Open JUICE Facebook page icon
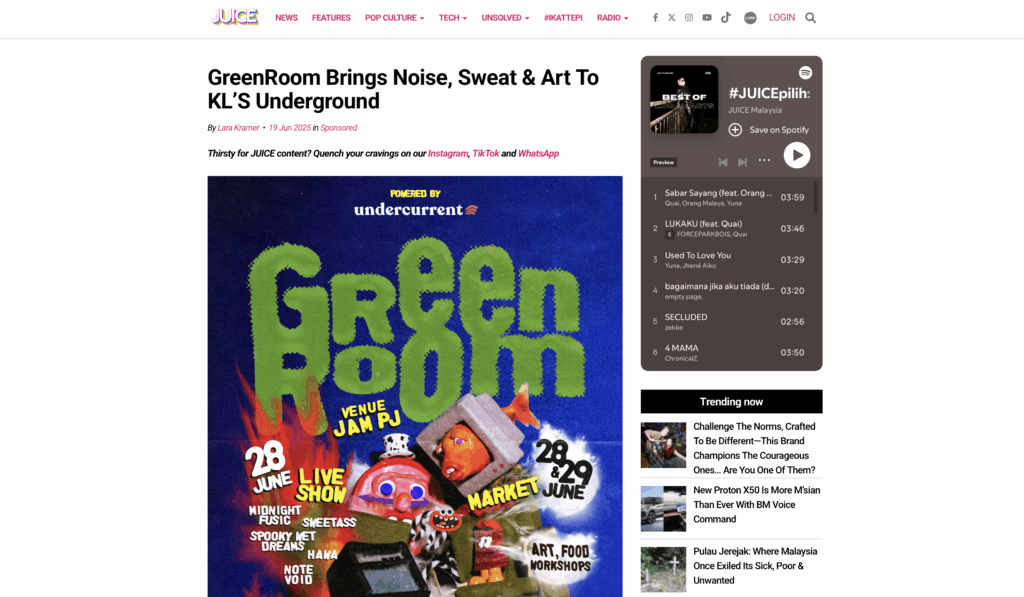The image size is (1024, 597). pyautogui.click(x=655, y=18)
